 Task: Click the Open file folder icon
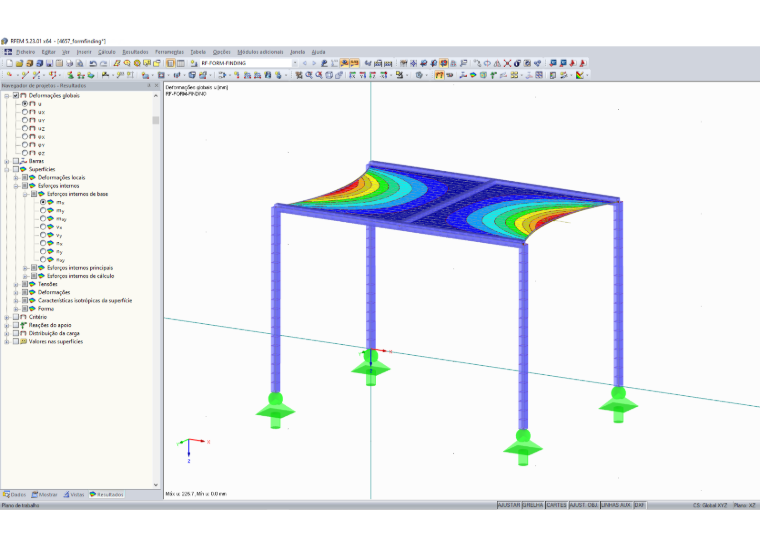19,63
